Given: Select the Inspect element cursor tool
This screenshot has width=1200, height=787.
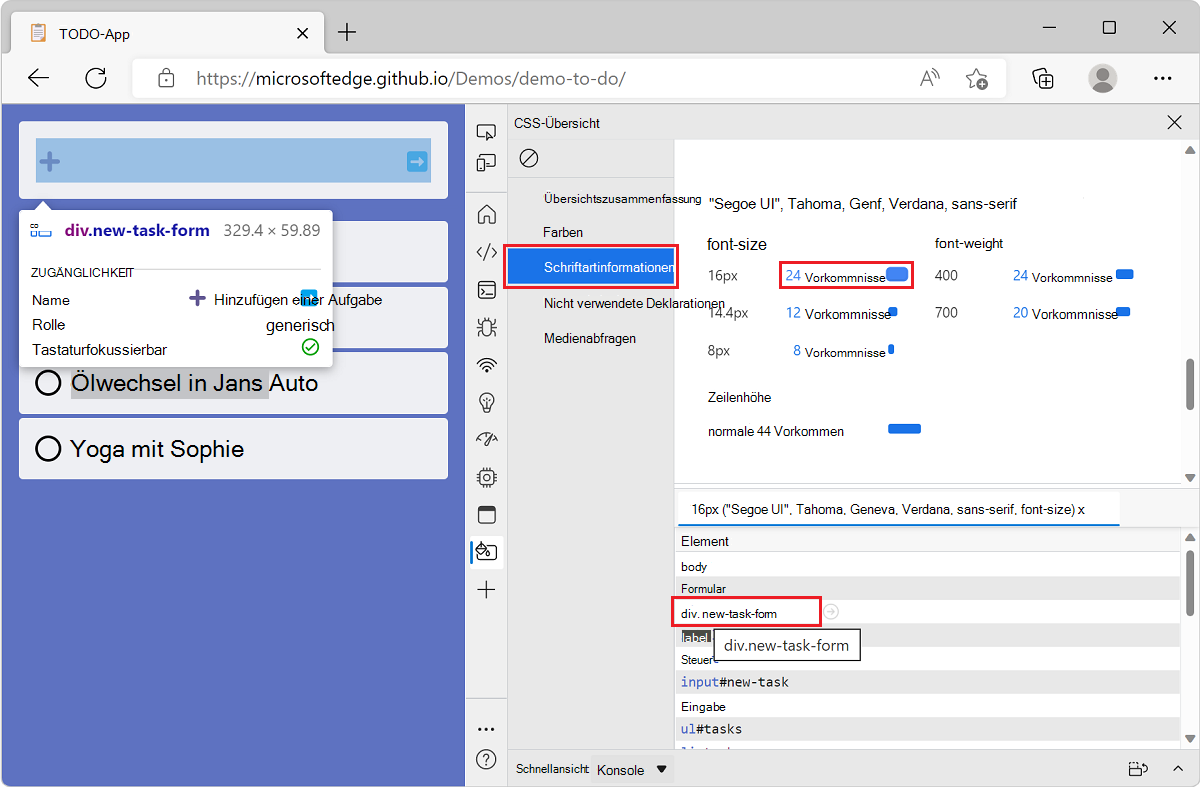Looking at the screenshot, I should pyautogui.click(x=486, y=131).
